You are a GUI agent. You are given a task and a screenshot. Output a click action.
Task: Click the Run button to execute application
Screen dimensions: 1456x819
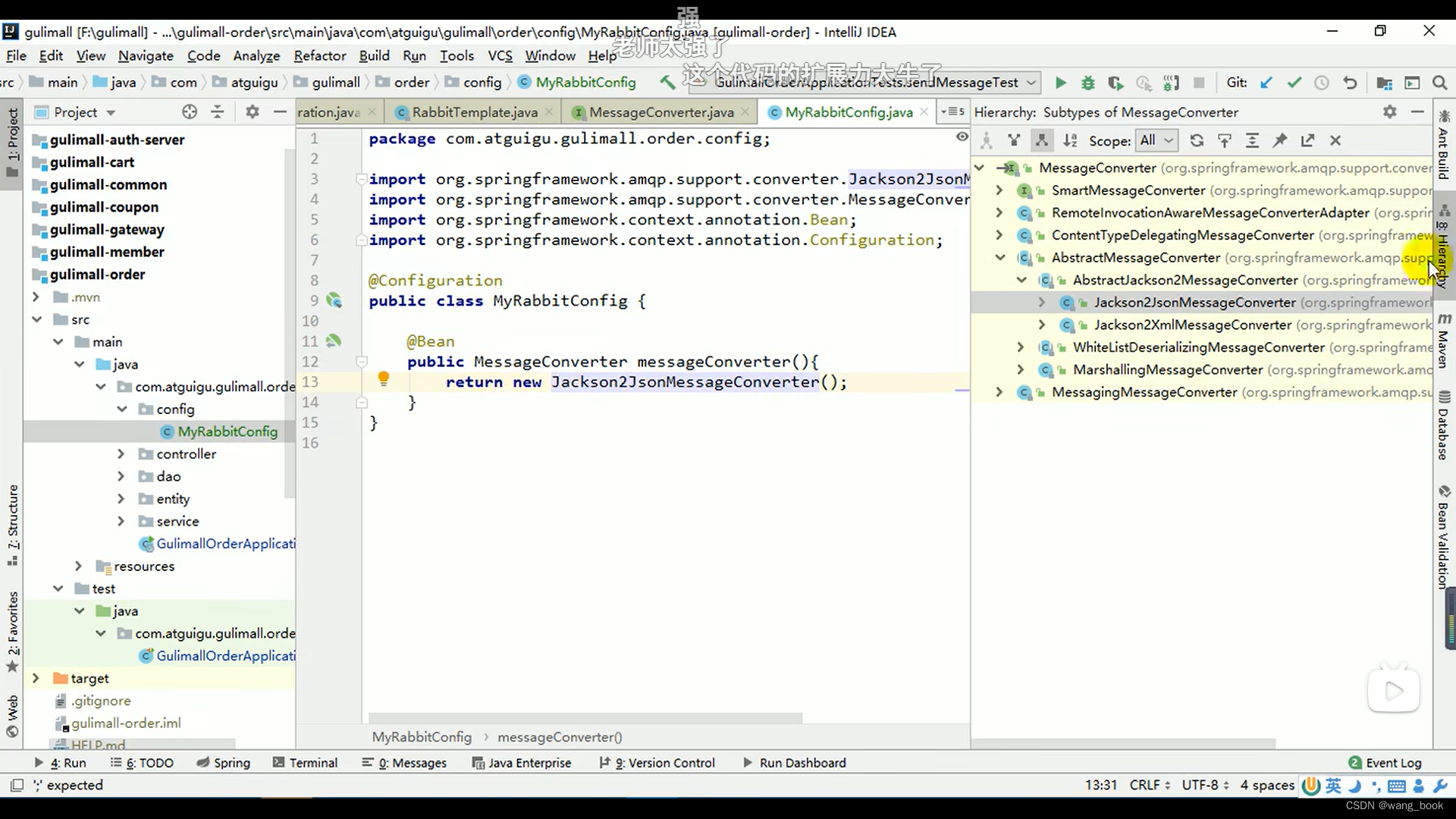(x=1060, y=82)
